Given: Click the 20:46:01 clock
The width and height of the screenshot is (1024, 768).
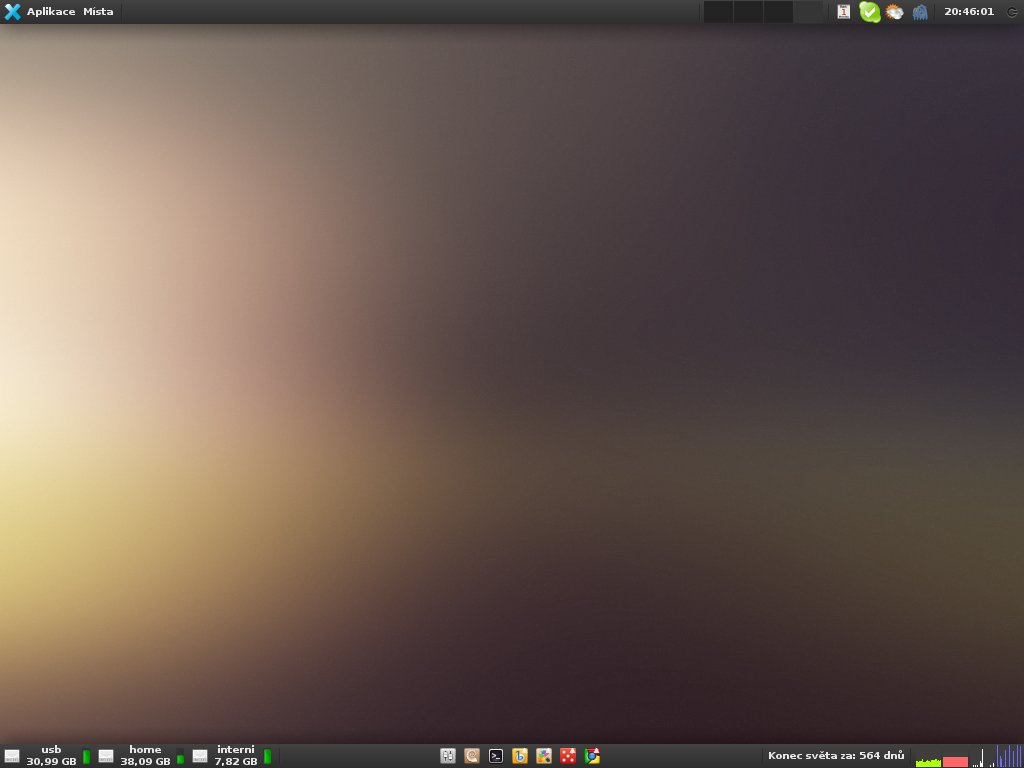Looking at the screenshot, I should click(x=969, y=12).
